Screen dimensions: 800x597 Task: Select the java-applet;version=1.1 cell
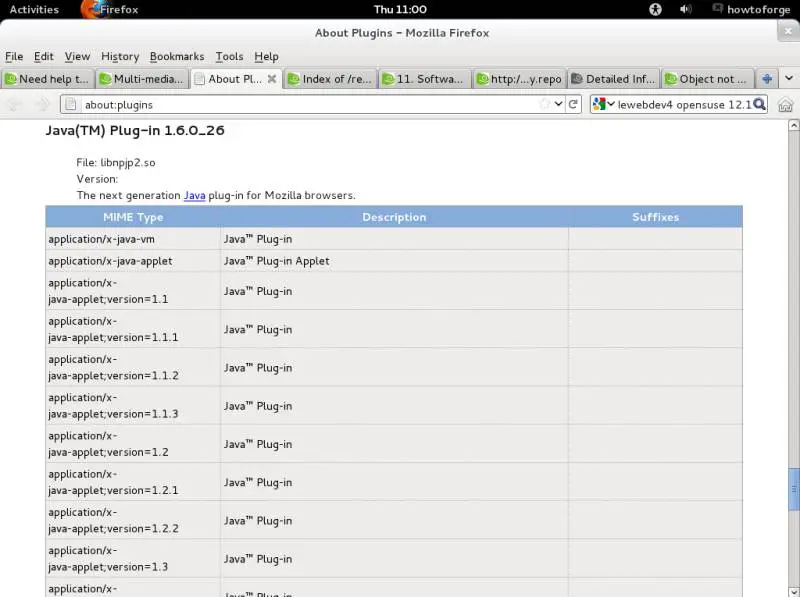[133, 291]
